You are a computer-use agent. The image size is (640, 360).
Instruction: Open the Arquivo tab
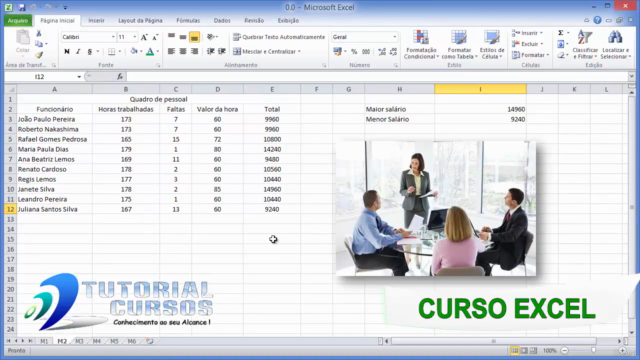[18, 20]
